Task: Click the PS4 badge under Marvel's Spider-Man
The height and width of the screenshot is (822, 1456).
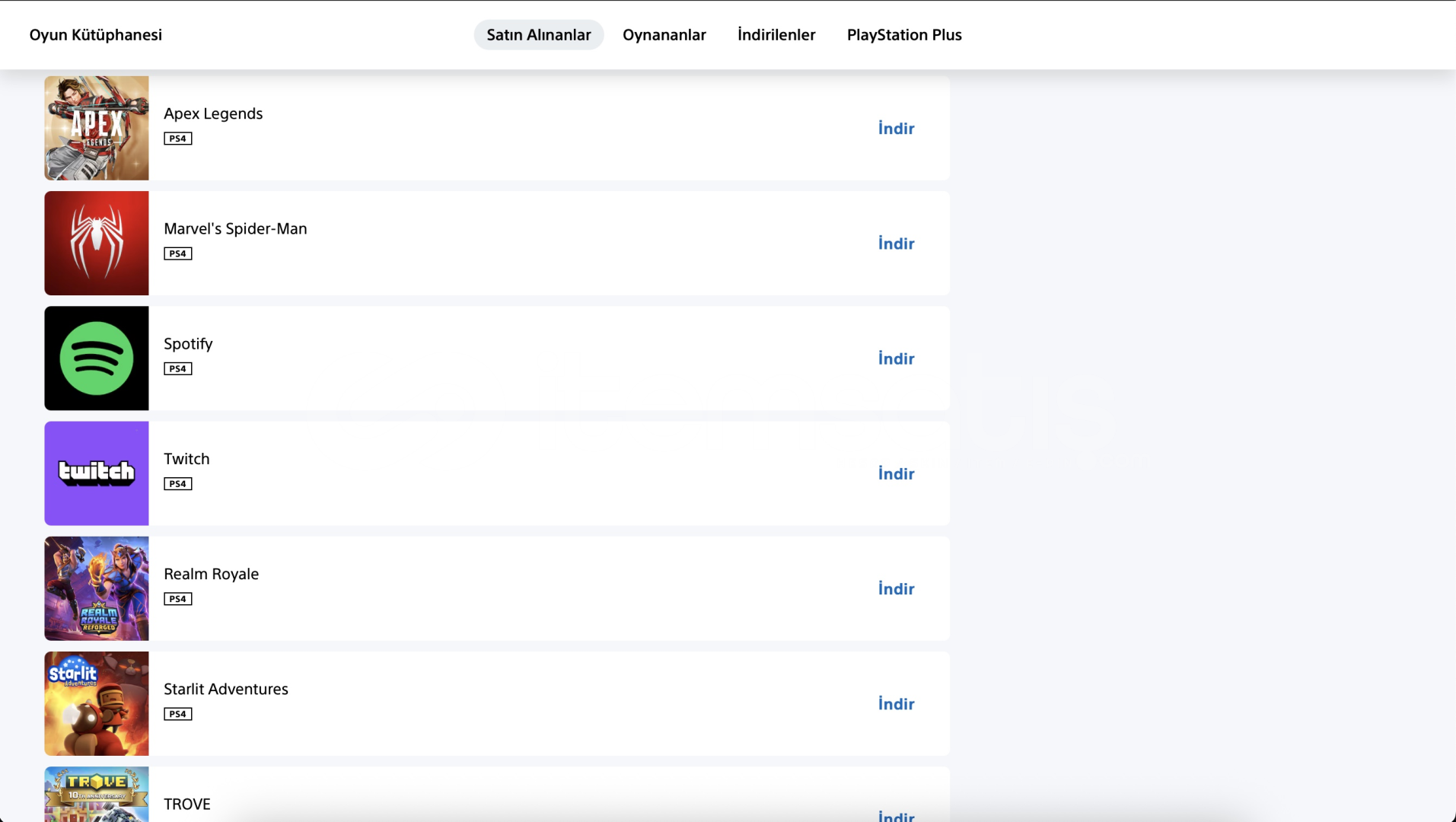Action: (178, 253)
